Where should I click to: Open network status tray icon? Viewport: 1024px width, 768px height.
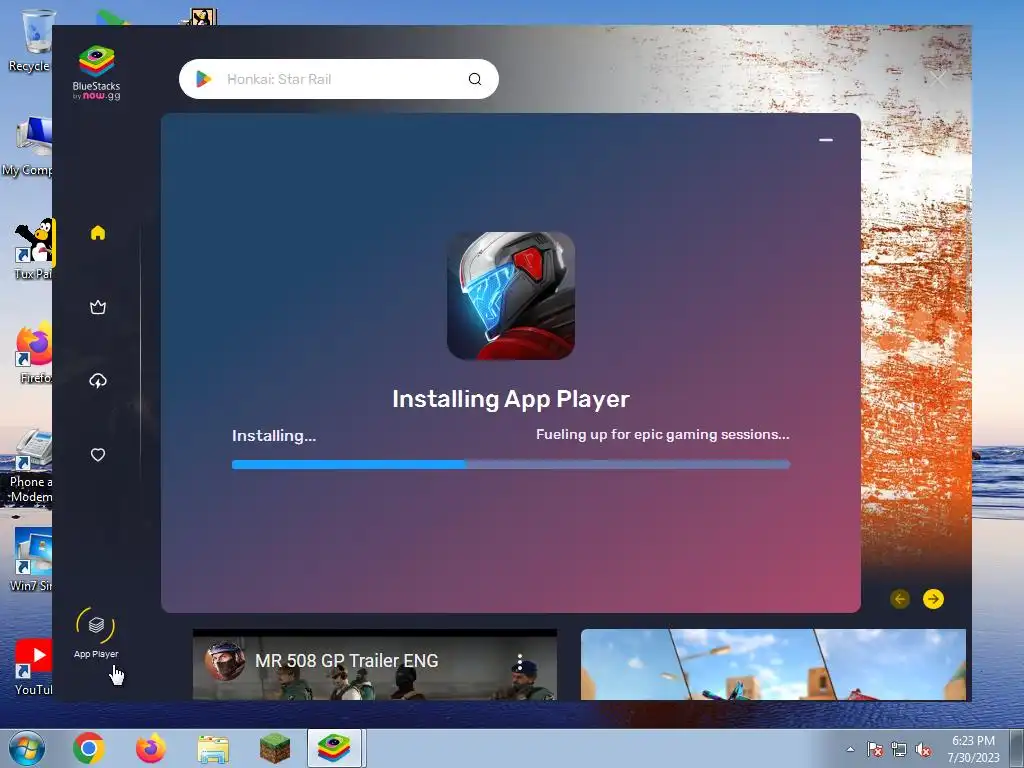(899, 749)
